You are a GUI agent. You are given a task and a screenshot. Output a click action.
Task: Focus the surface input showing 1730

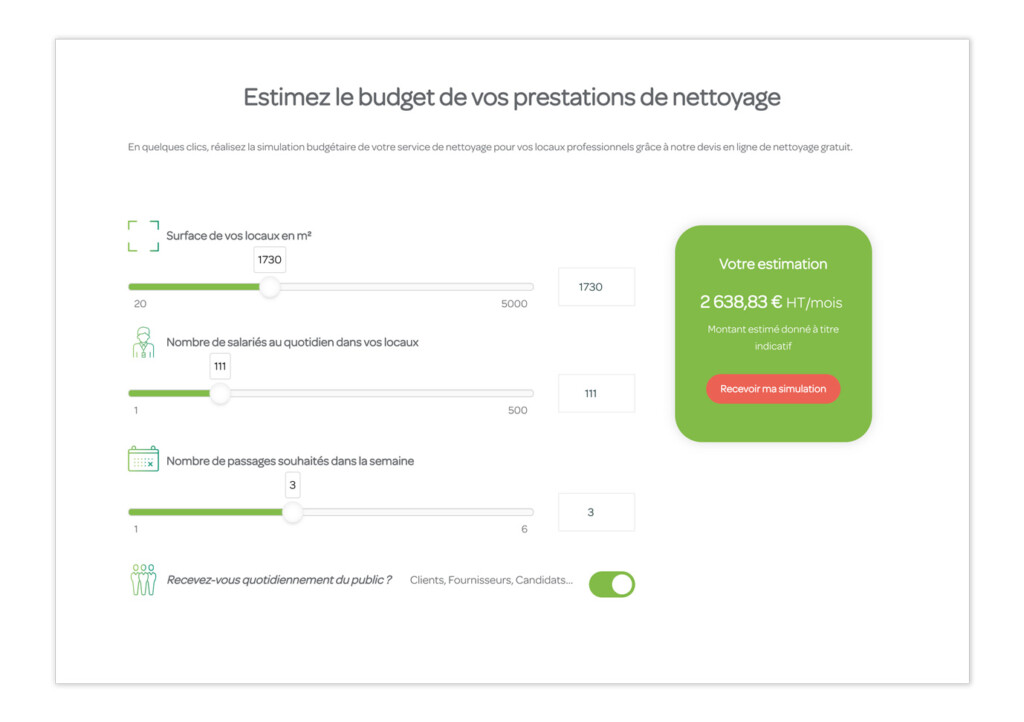pyautogui.click(x=596, y=287)
